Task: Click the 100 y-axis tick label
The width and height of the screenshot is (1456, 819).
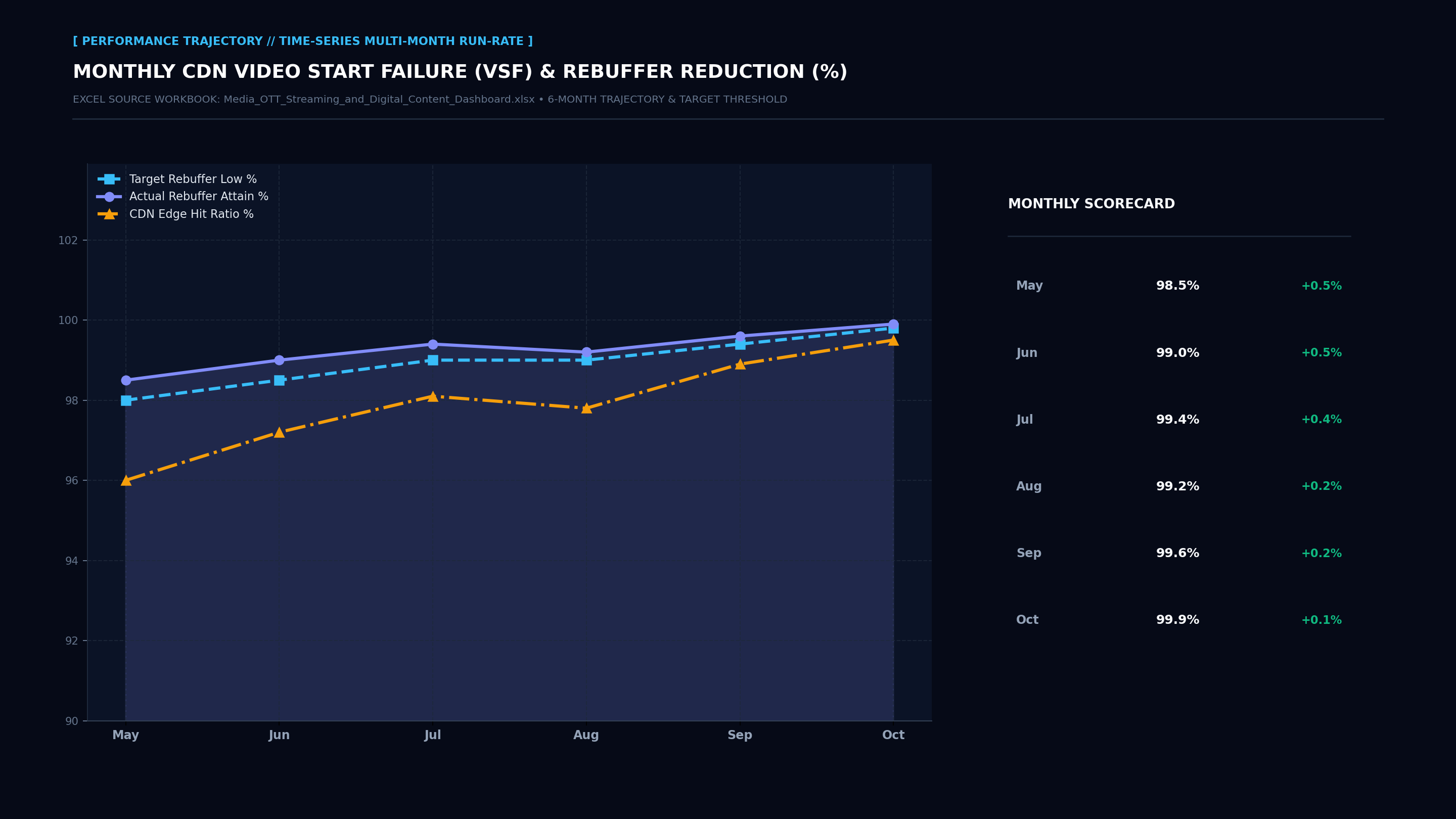Action: [68, 321]
